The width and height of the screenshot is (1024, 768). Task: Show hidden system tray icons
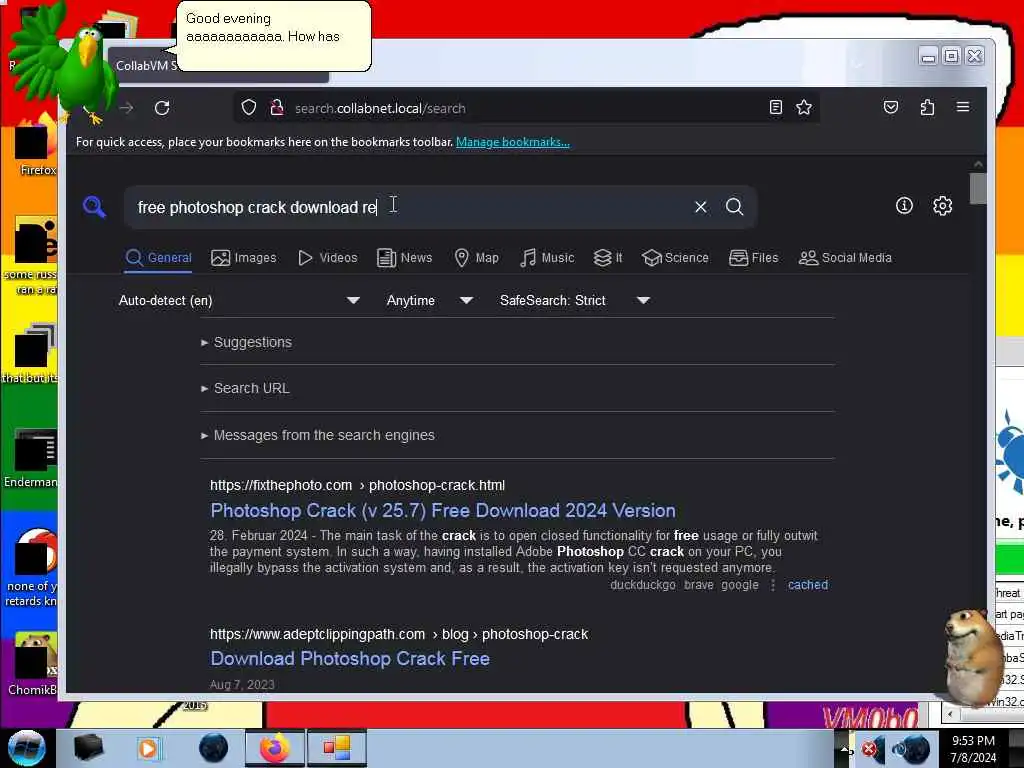point(844,749)
